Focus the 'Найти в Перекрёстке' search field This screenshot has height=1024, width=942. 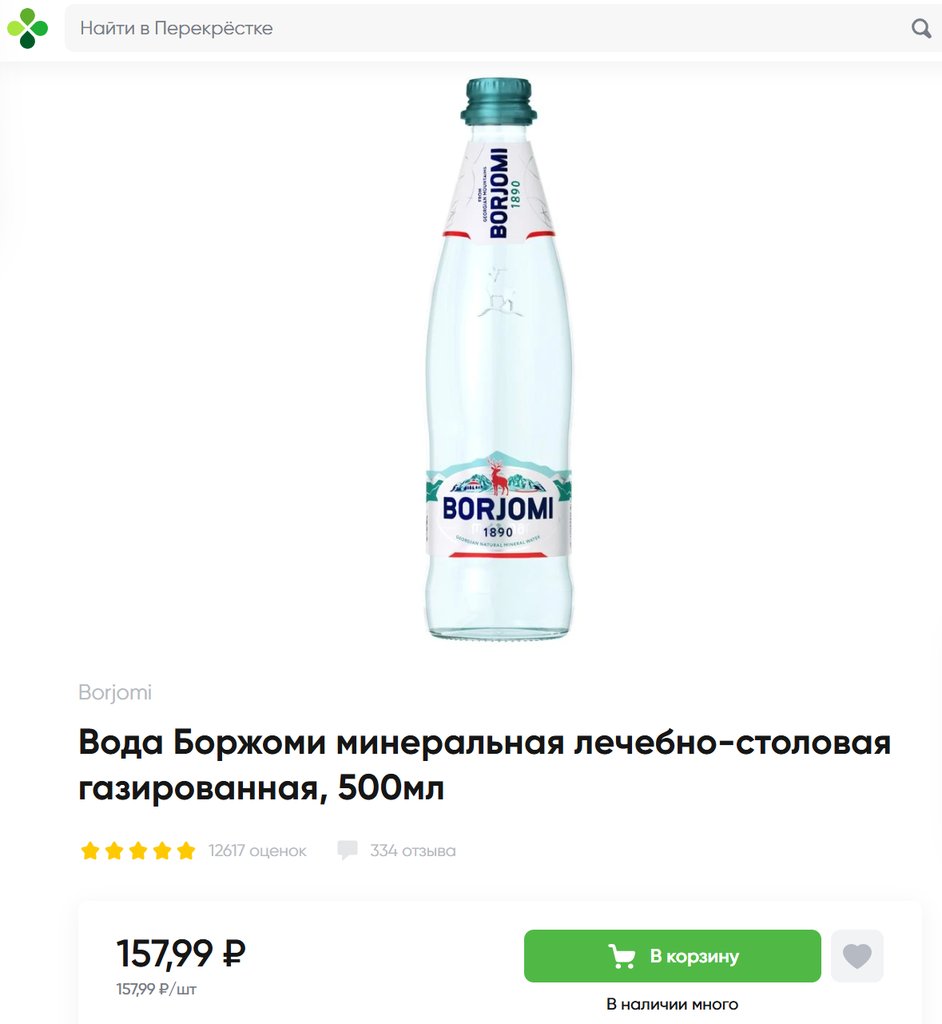503,28
